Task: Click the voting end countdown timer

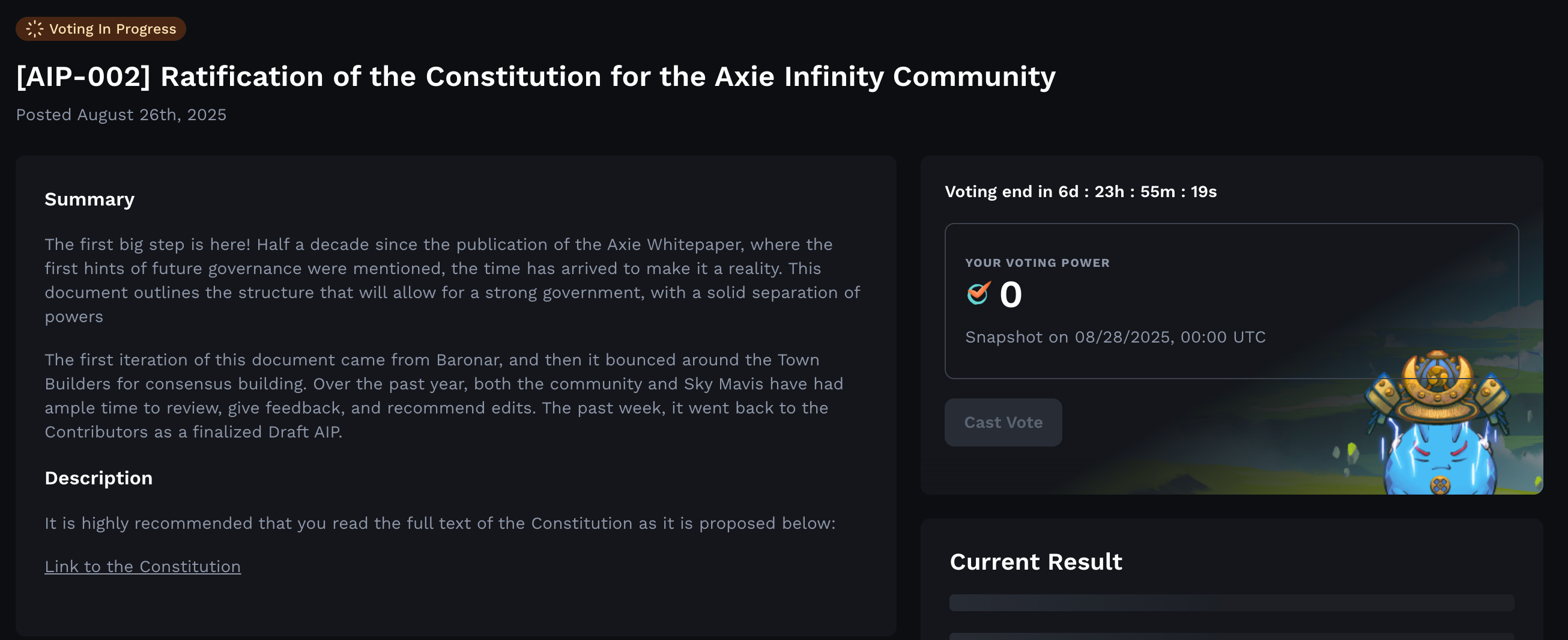Action: click(x=1080, y=192)
